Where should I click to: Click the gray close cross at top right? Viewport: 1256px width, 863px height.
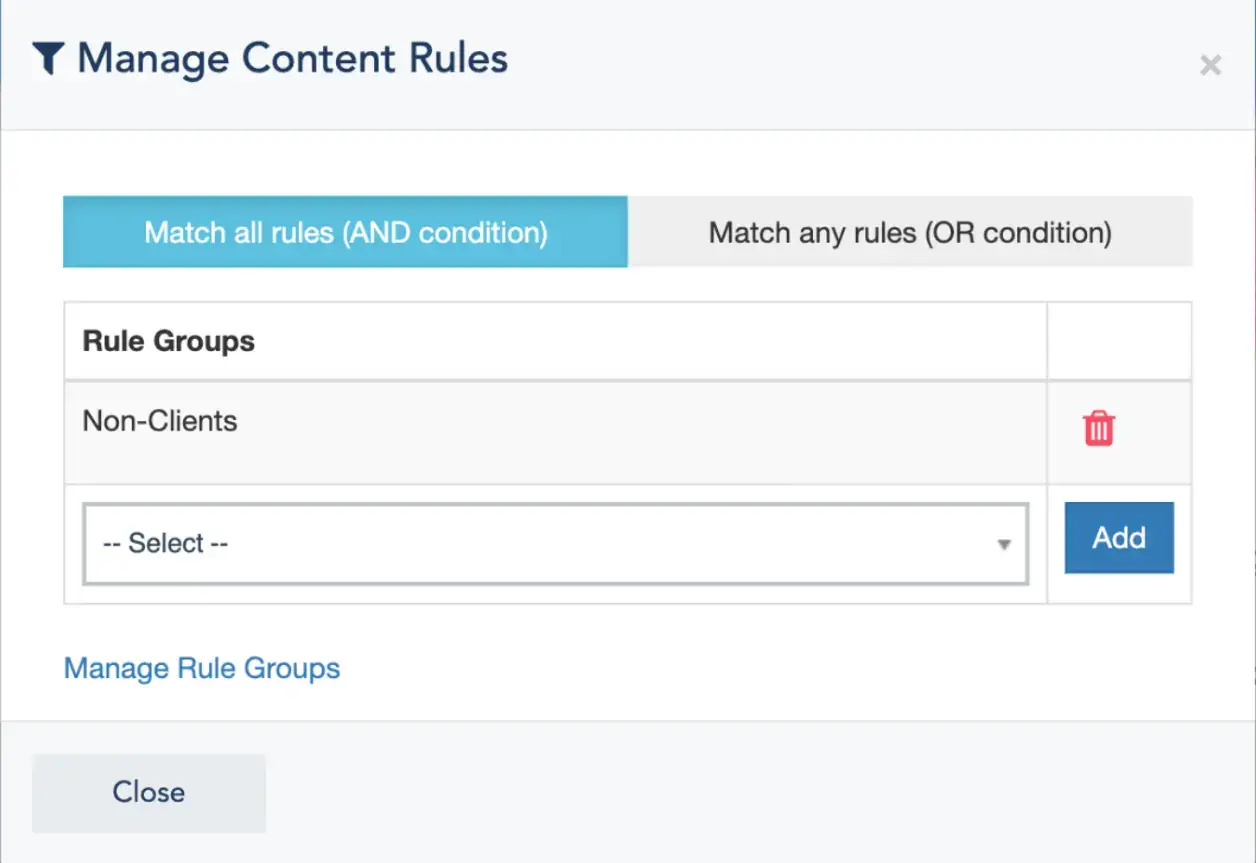[1211, 65]
